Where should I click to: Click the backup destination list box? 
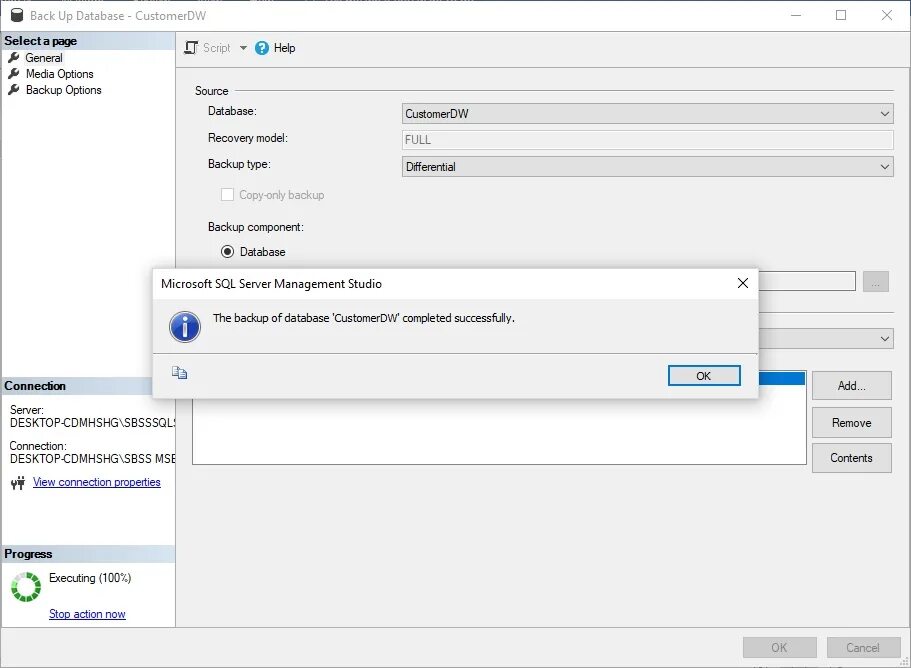tap(499, 431)
